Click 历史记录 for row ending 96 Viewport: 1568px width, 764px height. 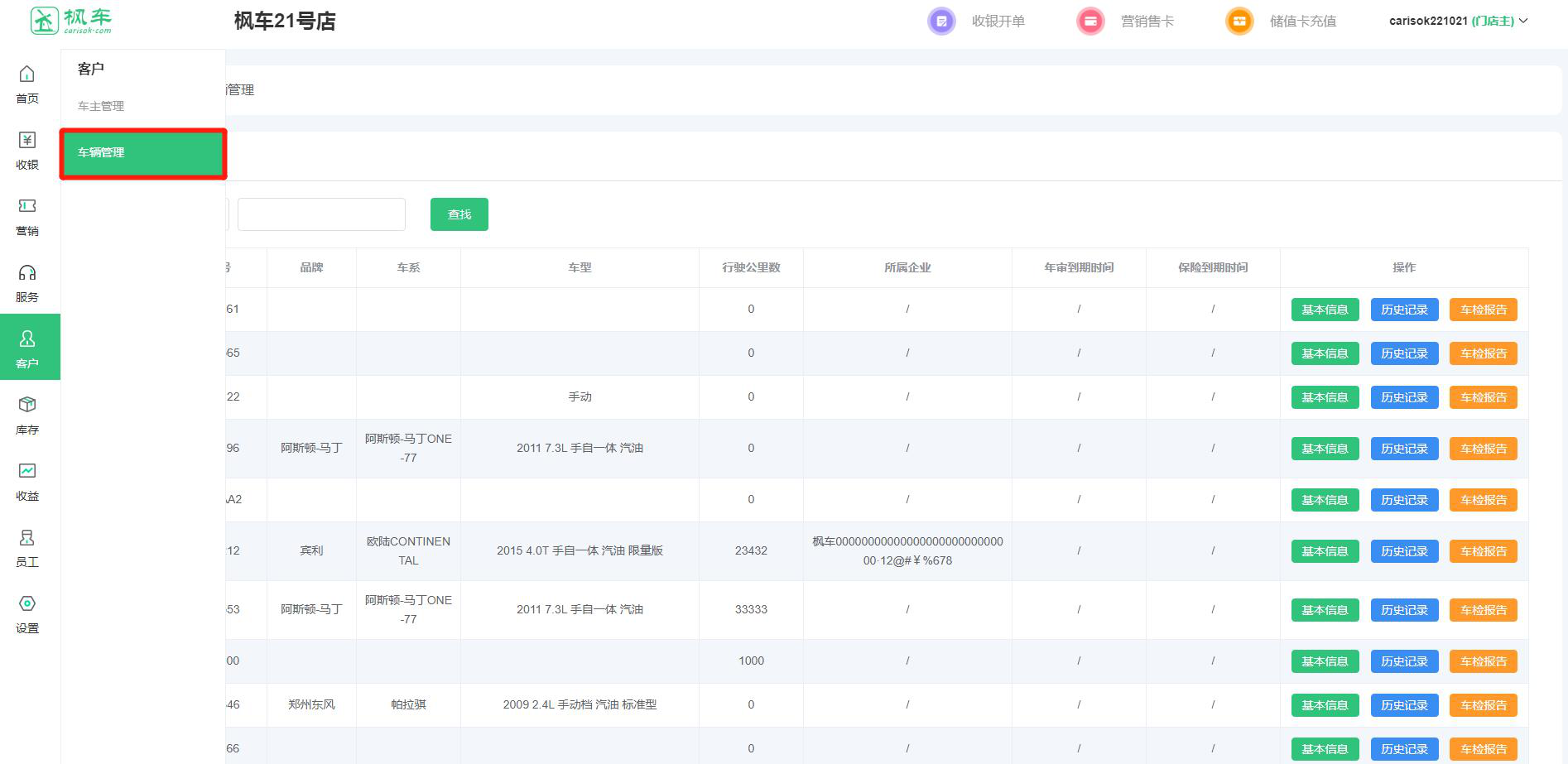point(1404,449)
